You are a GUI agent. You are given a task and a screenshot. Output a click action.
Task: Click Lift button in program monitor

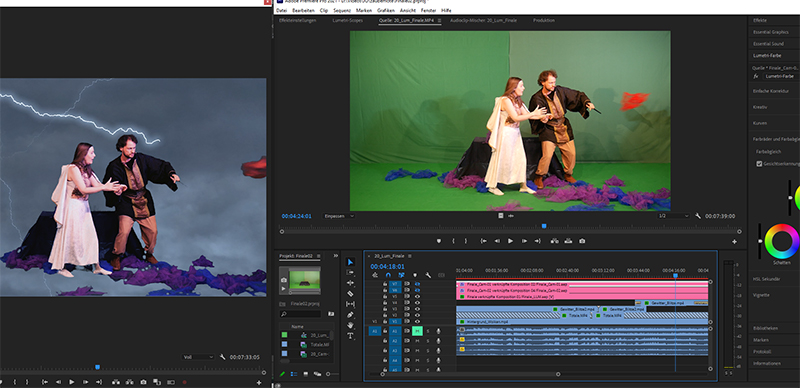[116, 382]
